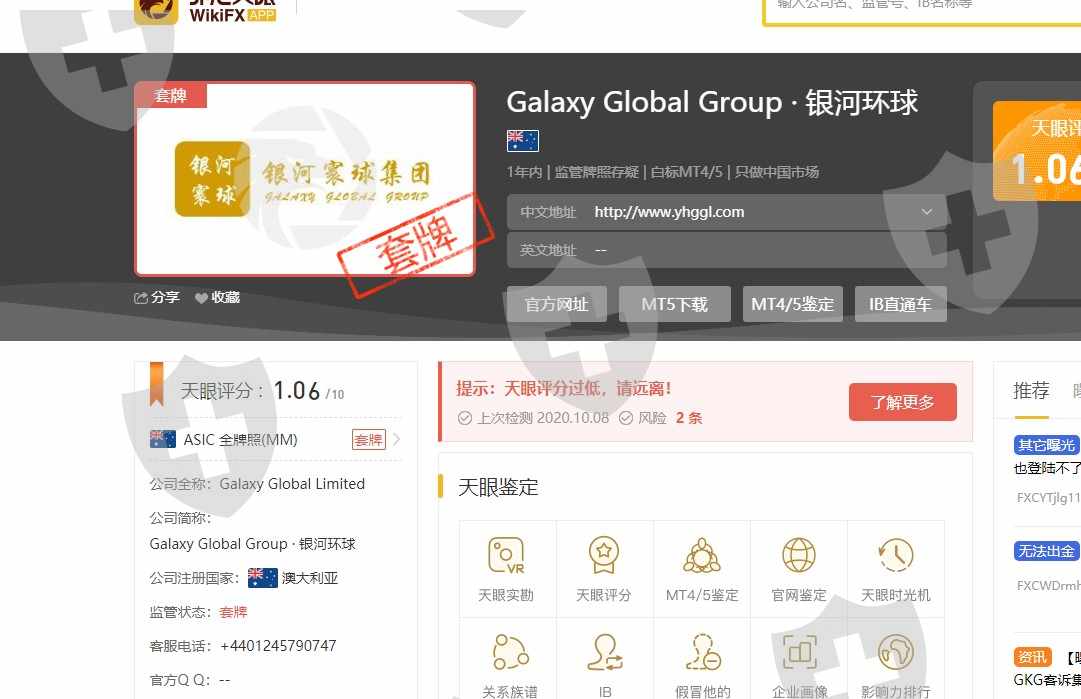Open the 天眼评分 badge icon
This screenshot has width=1081, height=699.
tap(604, 556)
